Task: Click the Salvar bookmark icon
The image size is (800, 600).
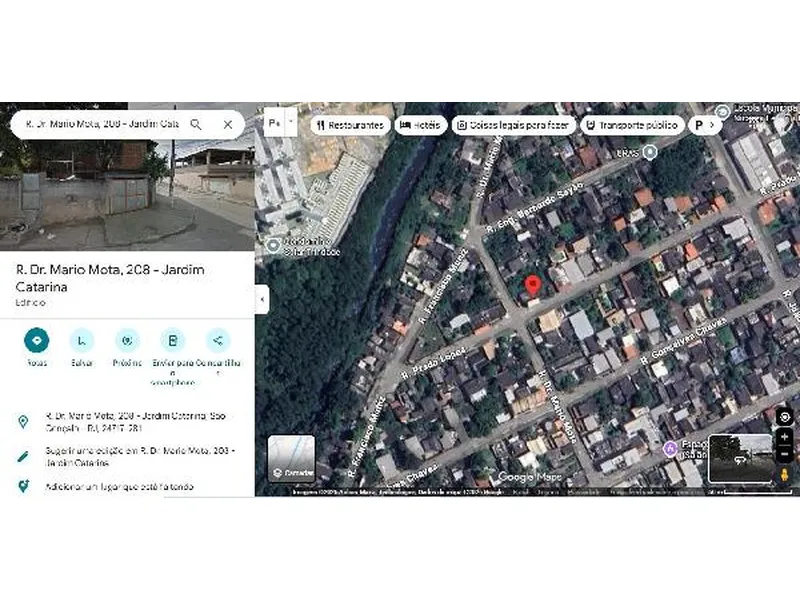Action: click(82, 340)
